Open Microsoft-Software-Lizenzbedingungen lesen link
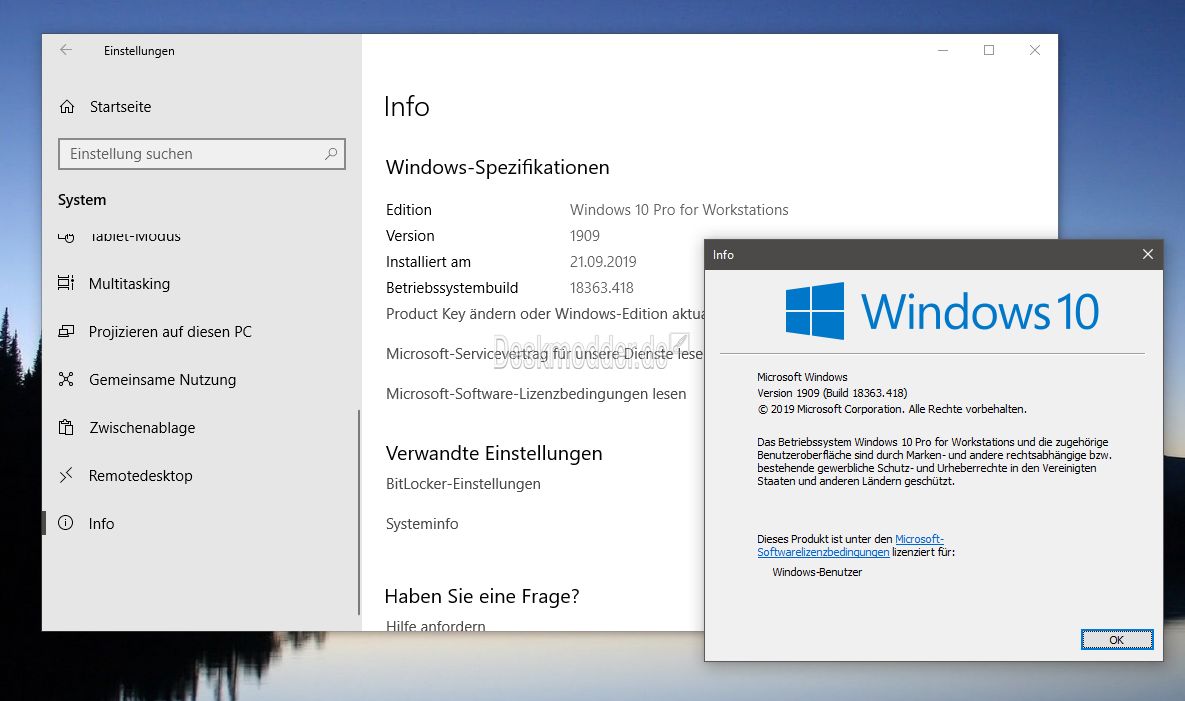Viewport: 1185px width, 701px height. [536, 394]
